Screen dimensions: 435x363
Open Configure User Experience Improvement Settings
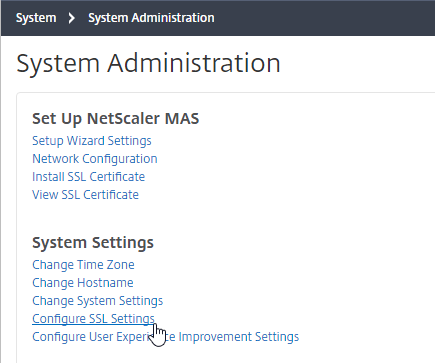[166, 337]
